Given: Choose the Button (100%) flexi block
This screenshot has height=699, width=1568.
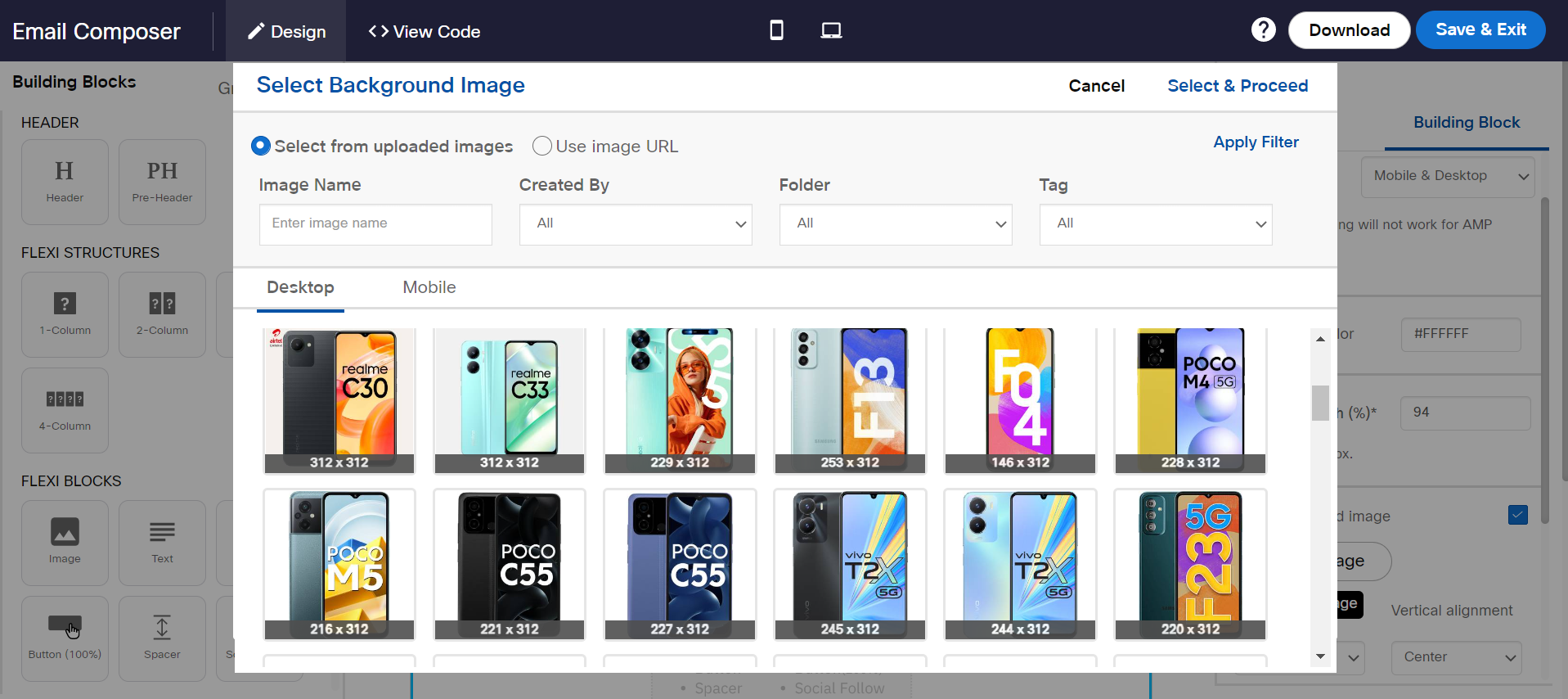Looking at the screenshot, I should (x=65, y=638).
